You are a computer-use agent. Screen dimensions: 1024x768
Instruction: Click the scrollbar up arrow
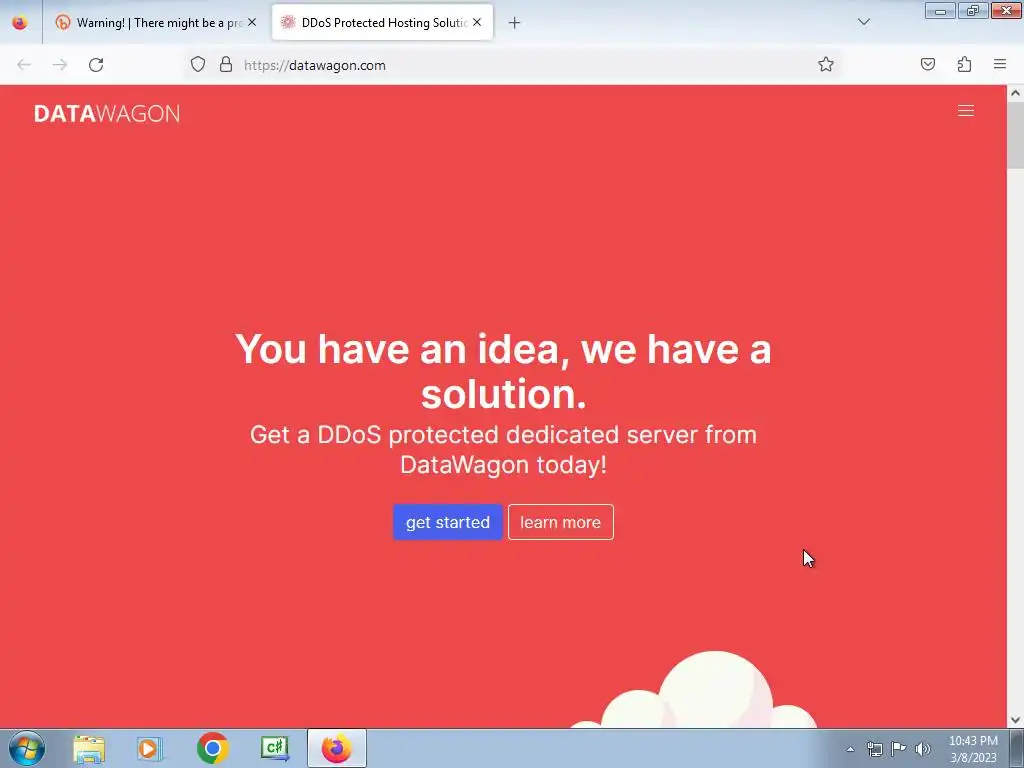tap(1015, 93)
